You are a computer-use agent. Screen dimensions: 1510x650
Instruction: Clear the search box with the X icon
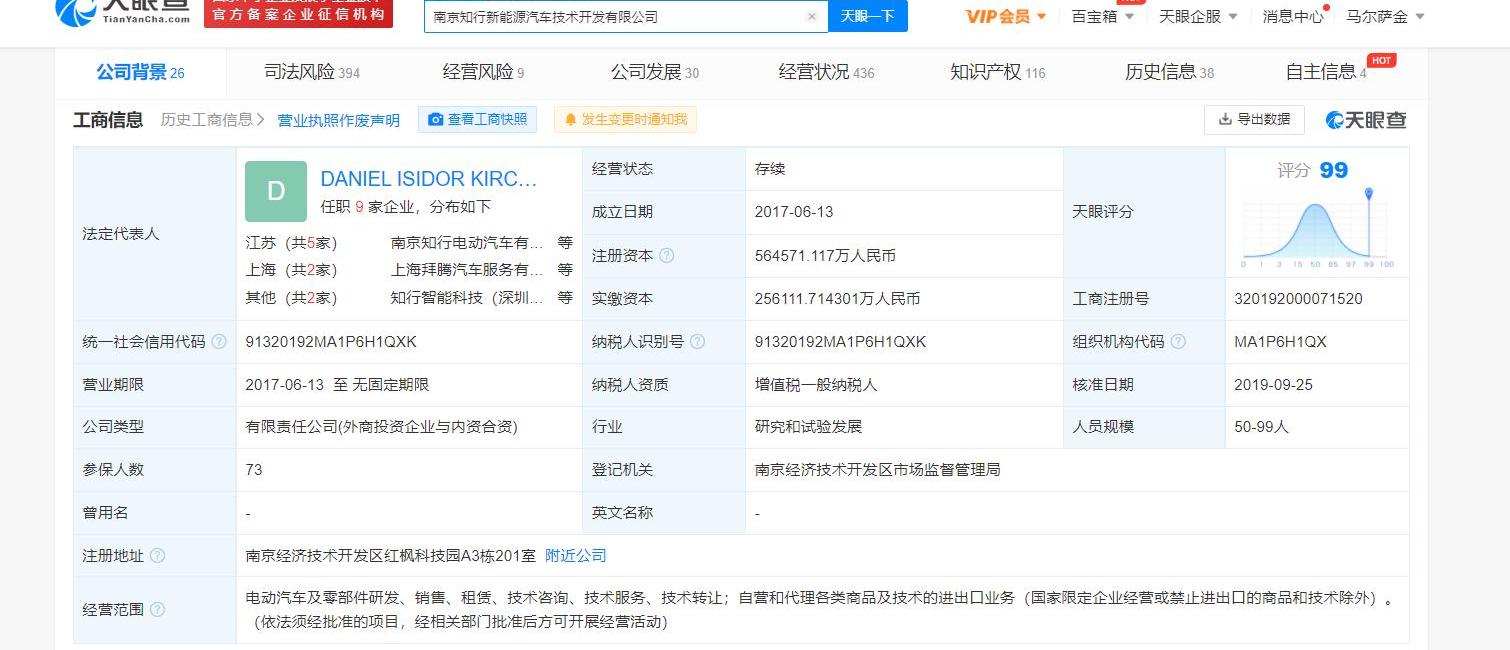[x=811, y=16]
